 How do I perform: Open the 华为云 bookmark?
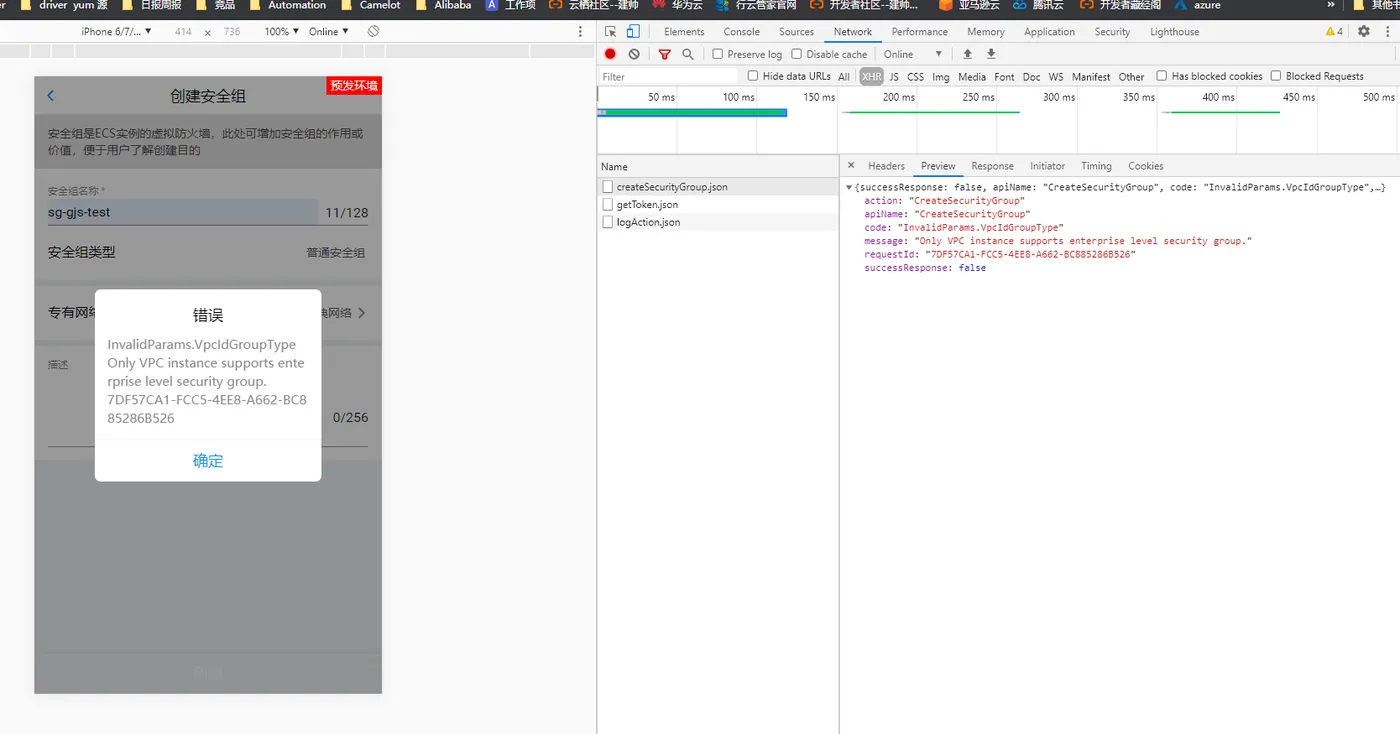click(x=677, y=5)
